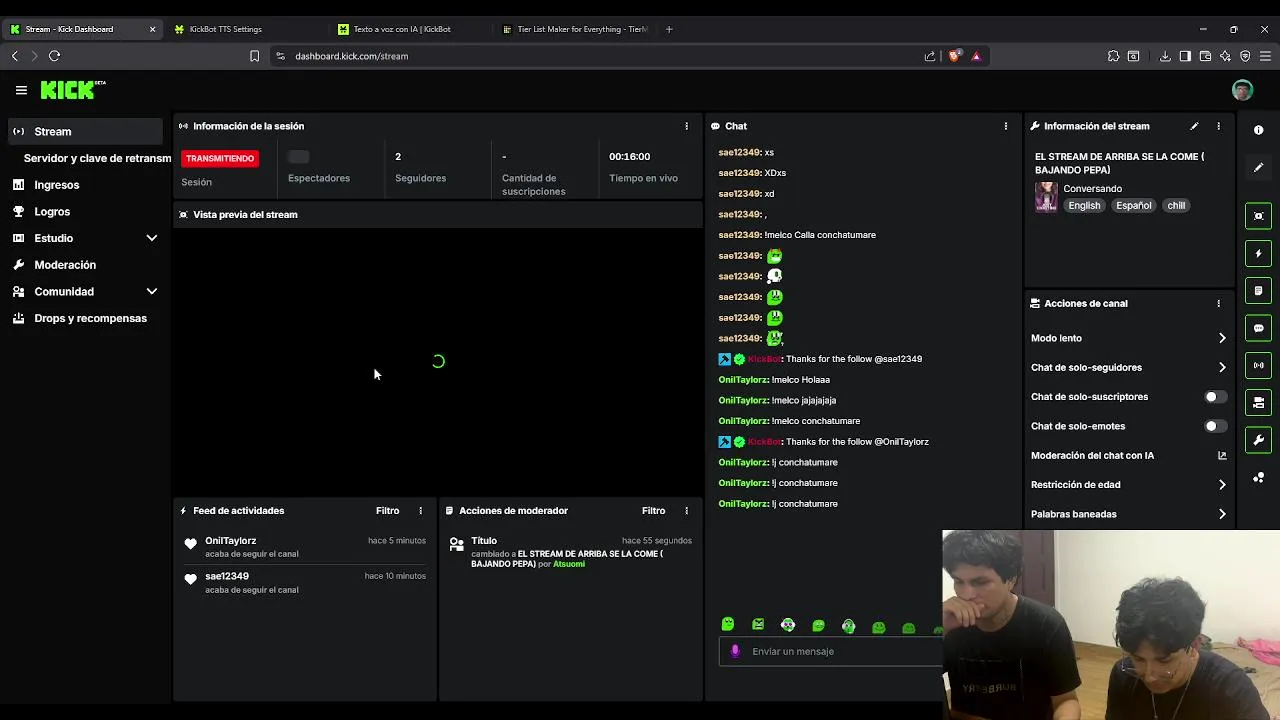Toggle the wrench widget icon in the right sidebar
This screenshot has width=1280, height=720.
[1258, 440]
